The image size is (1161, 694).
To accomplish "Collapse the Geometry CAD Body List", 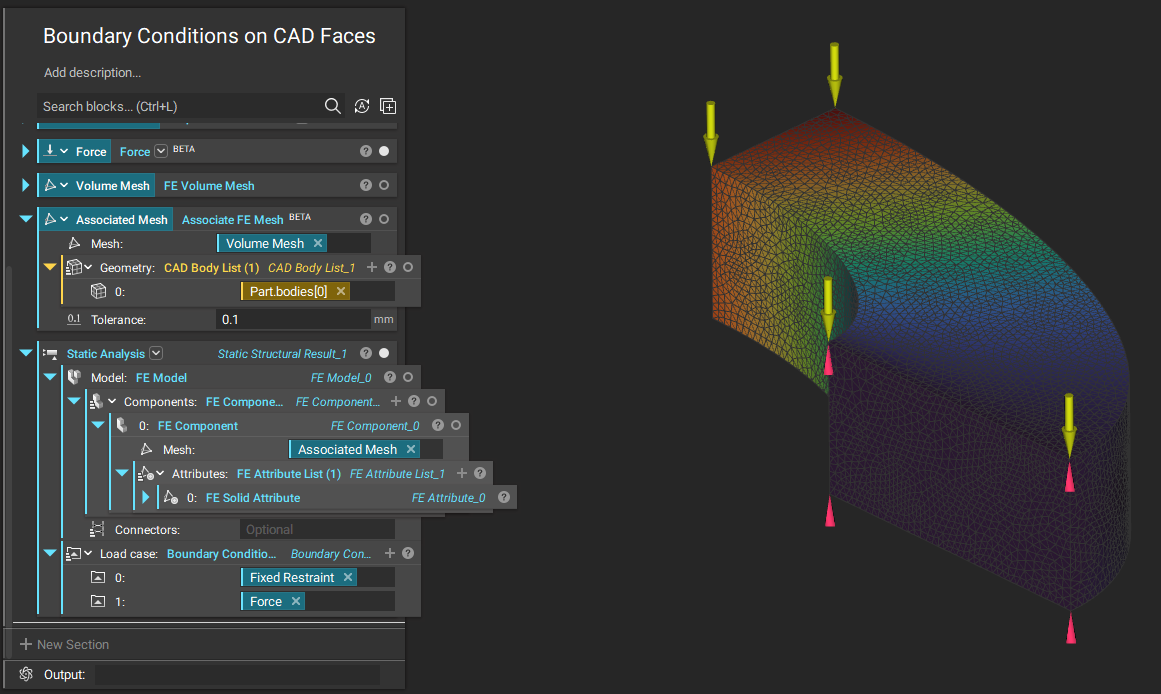I will (50, 267).
